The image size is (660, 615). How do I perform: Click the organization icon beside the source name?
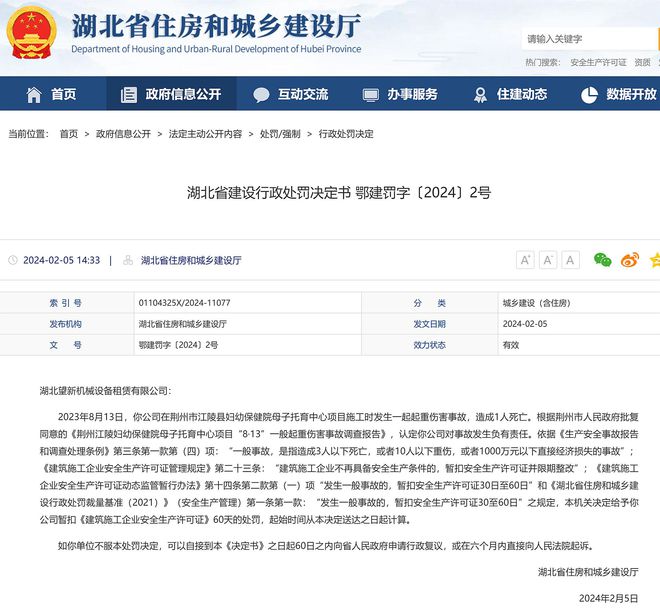click(128, 260)
